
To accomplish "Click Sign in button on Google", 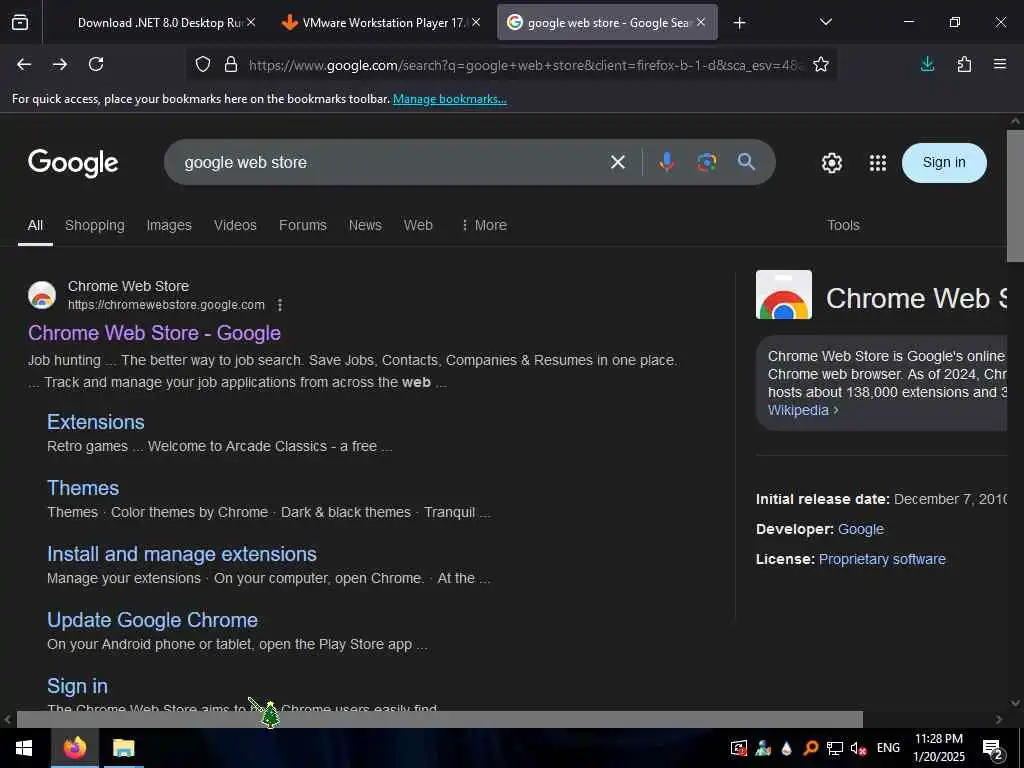I will coord(944,163).
